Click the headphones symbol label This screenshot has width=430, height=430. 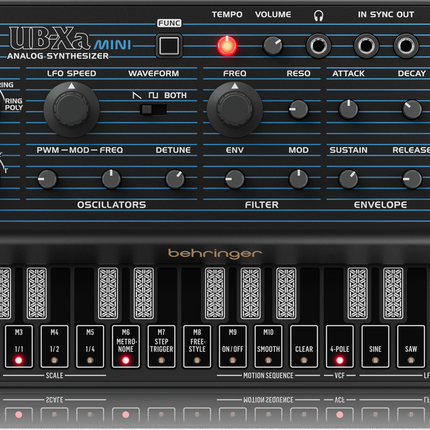pos(319,15)
